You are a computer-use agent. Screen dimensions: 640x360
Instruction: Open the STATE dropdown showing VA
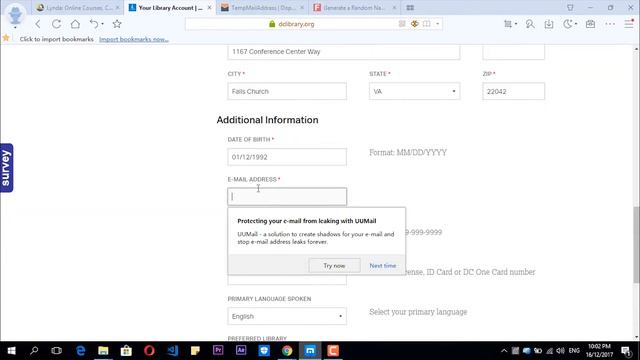tap(414, 91)
